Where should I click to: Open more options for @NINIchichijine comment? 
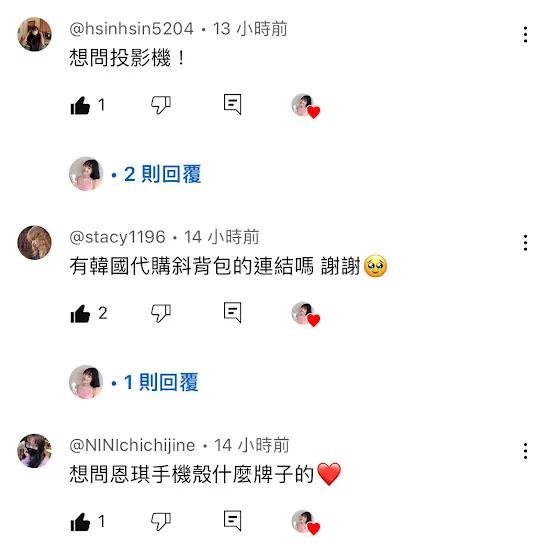point(525,451)
